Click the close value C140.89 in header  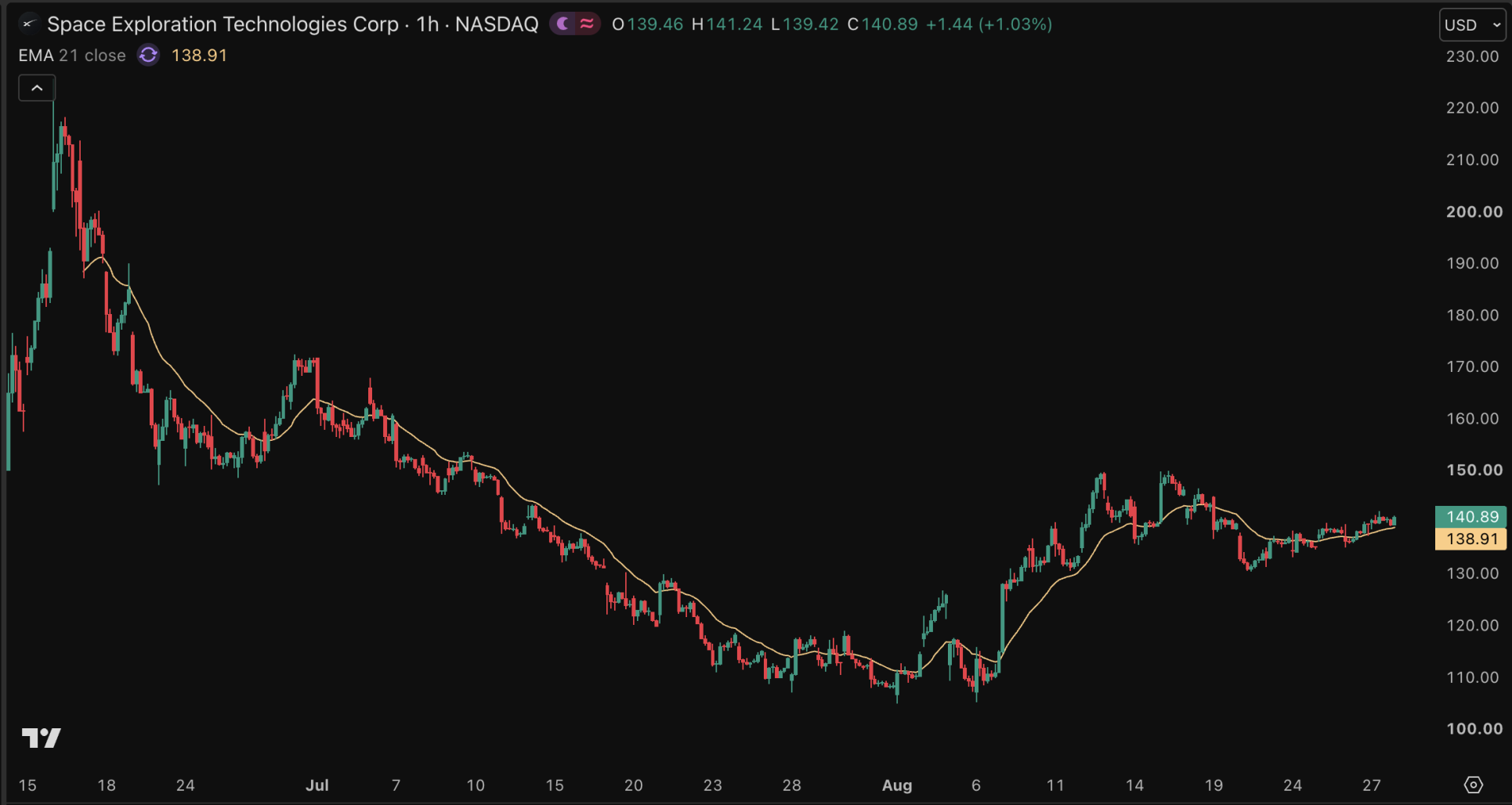[x=882, y=24]
